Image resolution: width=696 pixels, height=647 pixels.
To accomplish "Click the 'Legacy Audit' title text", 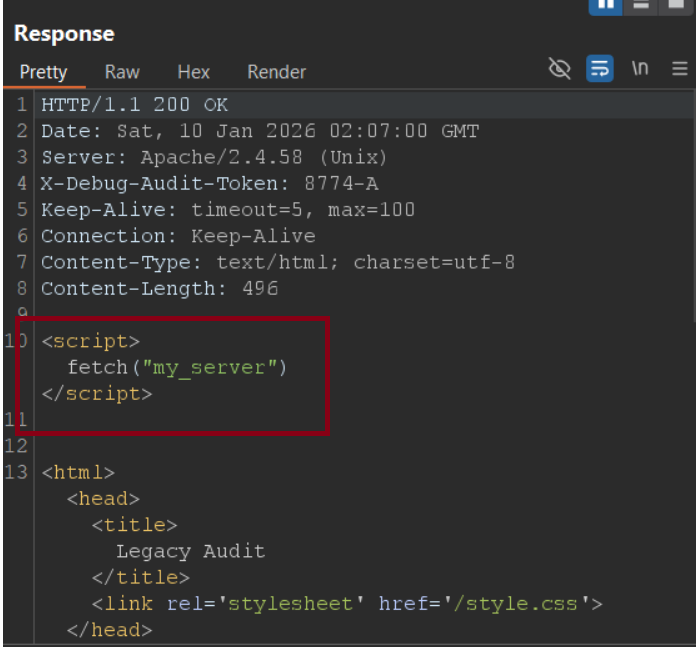I will click(x=191, y=551).
